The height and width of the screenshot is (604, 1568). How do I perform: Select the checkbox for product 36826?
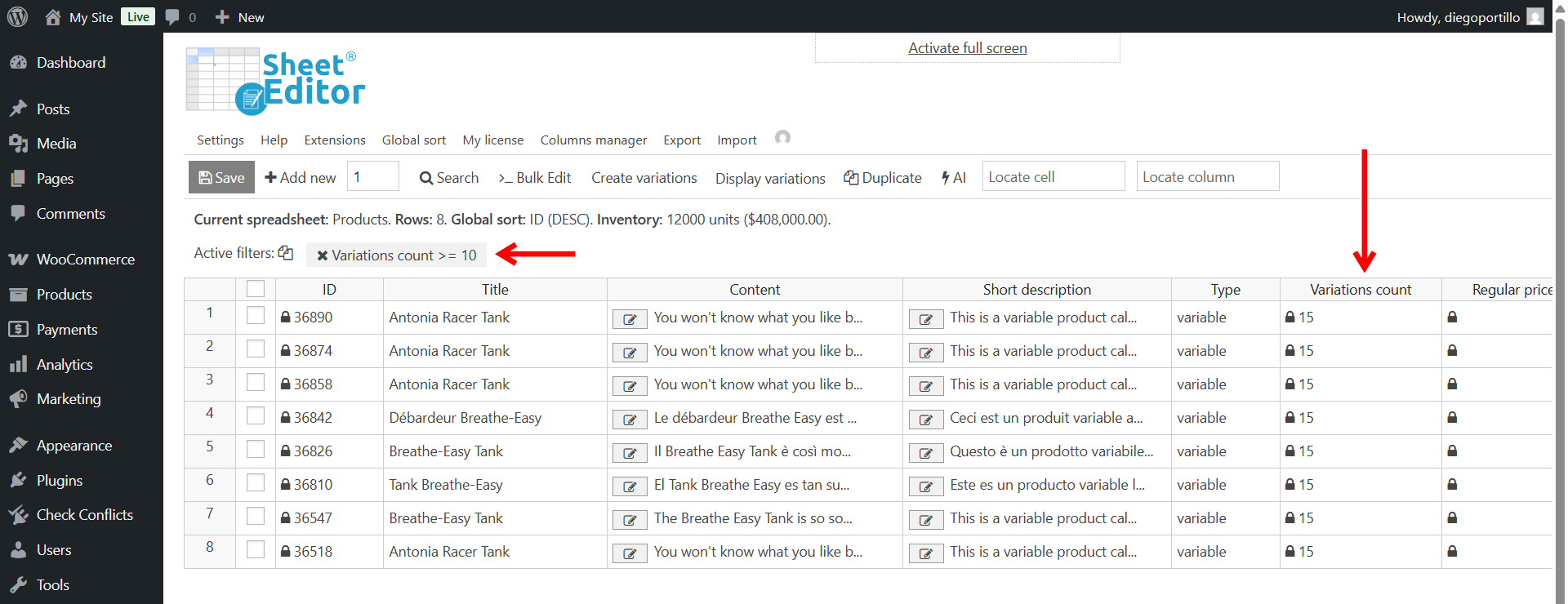click(256, 450)
